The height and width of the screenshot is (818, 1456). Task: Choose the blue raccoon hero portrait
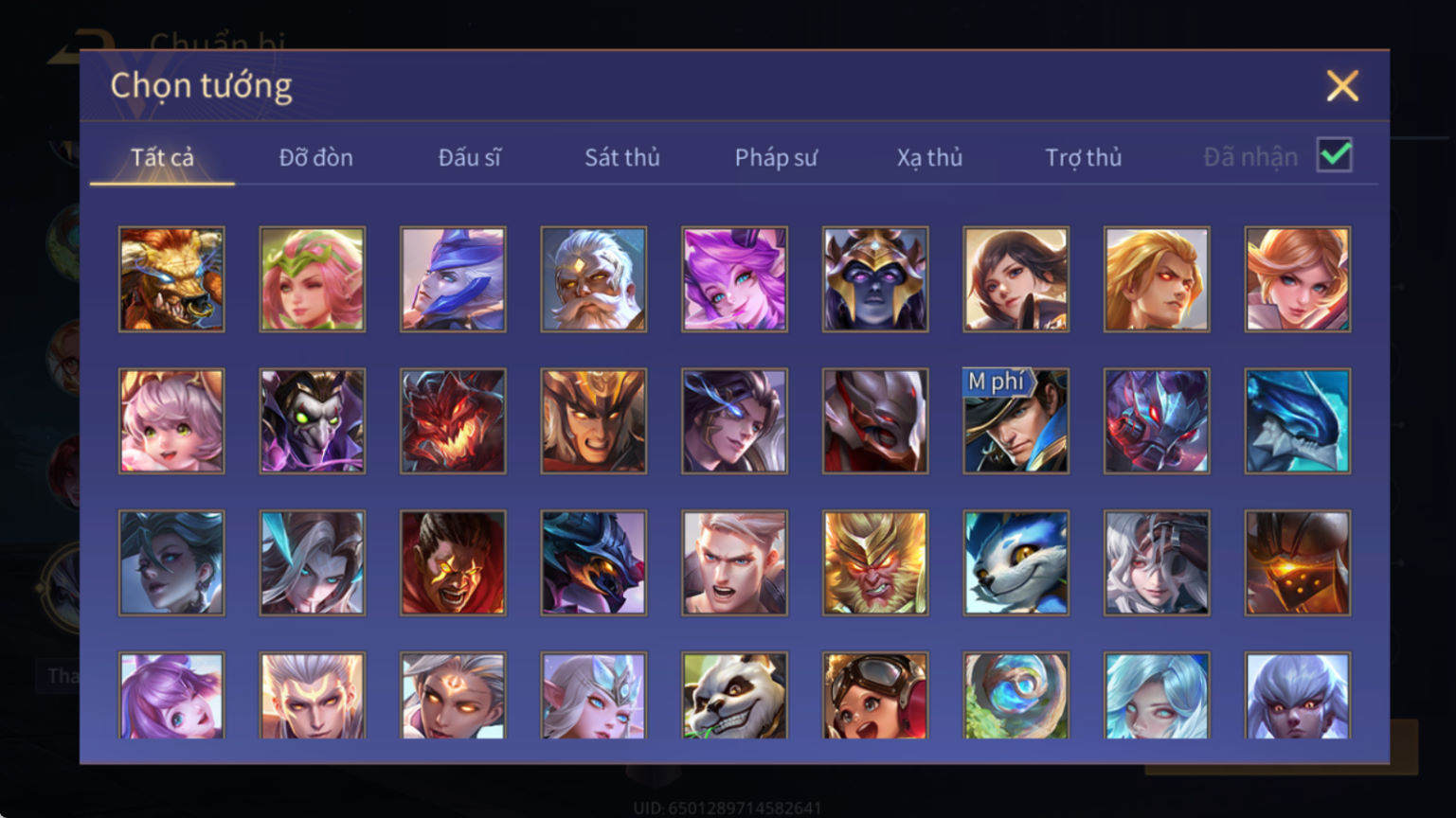pos(1016,563)
